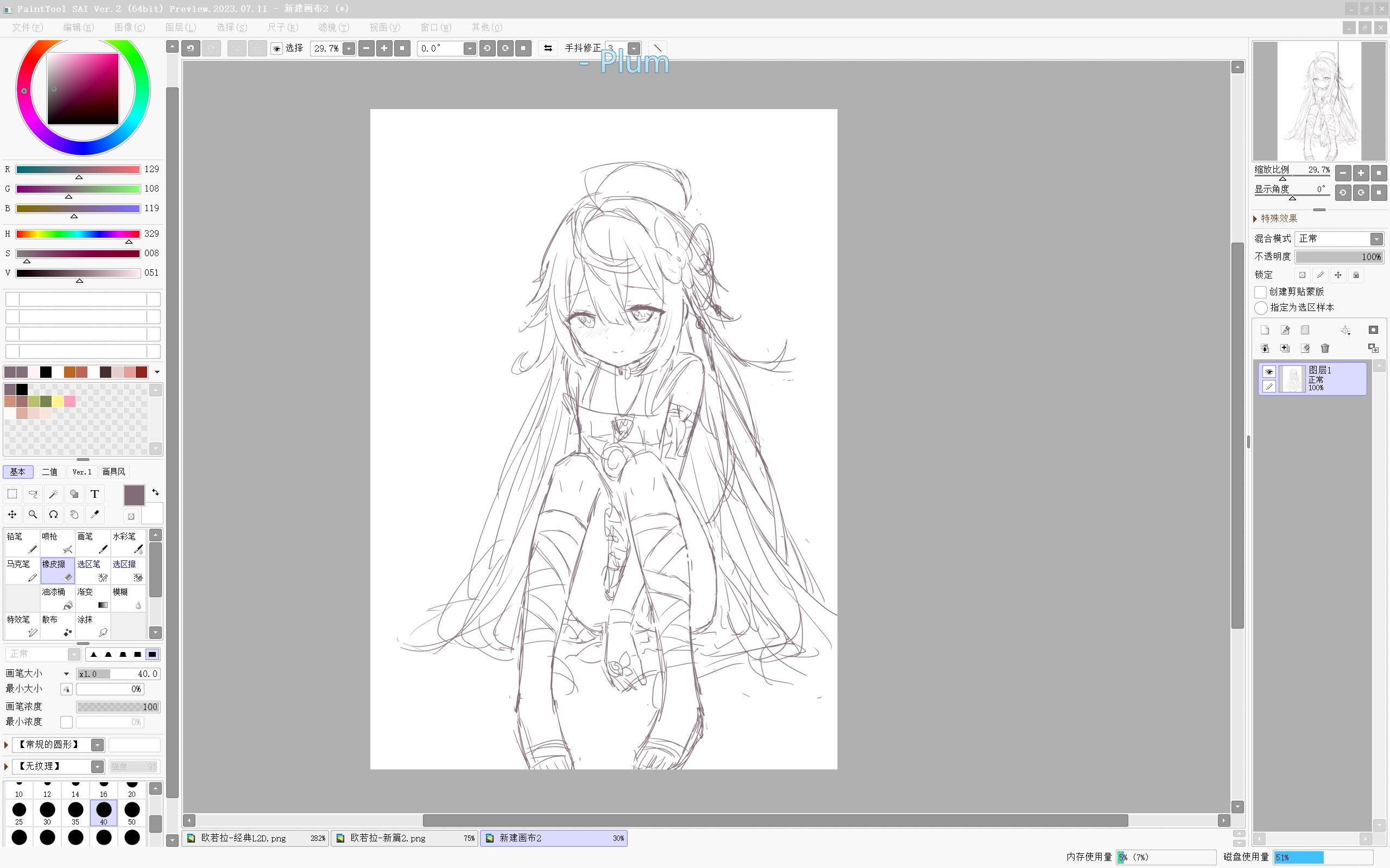Select the move tool
The height and width of the screenshot is (868, 1390).
pyautogui.click(x=12, y=515)
